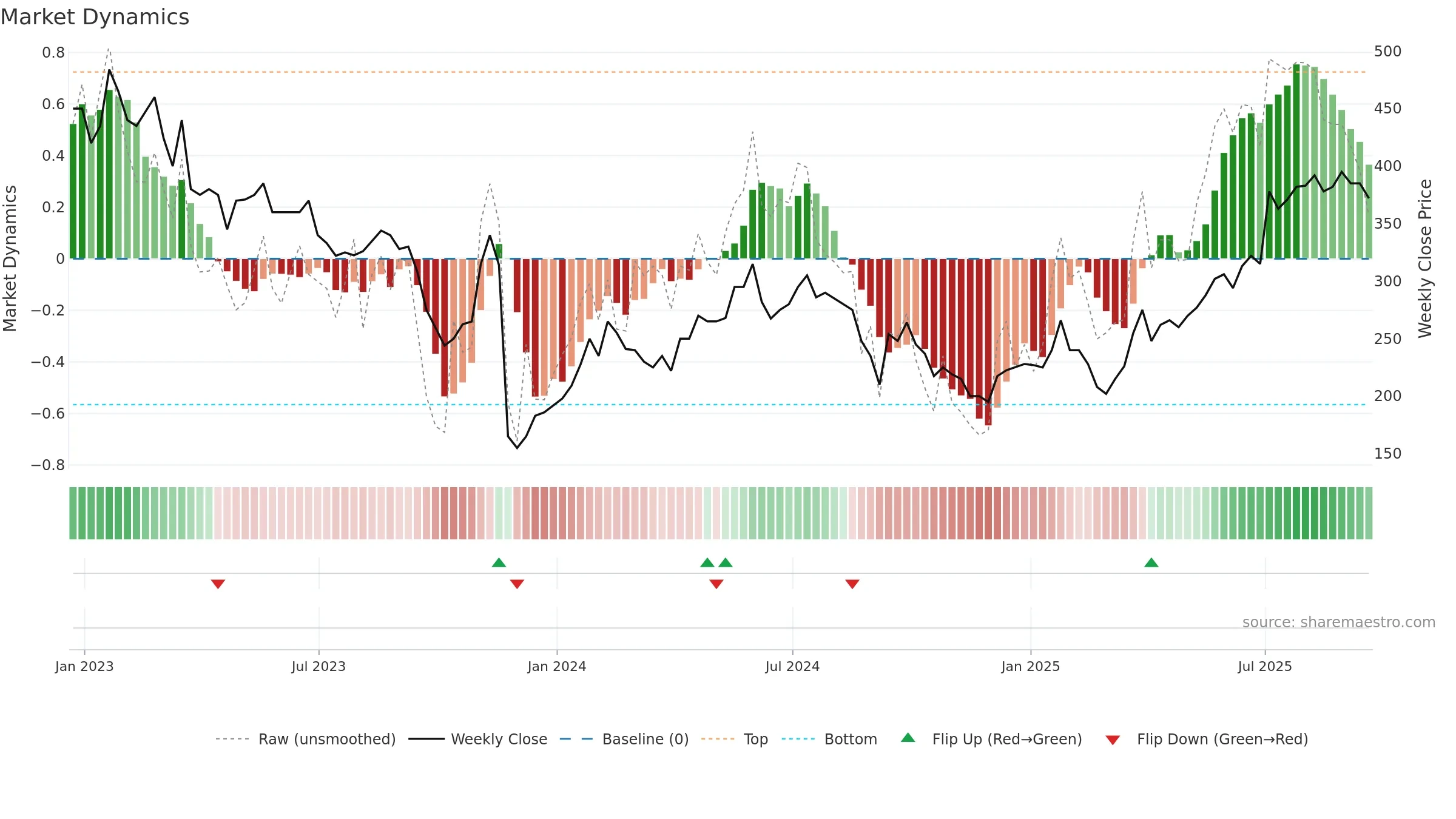Click the source: sharemaestro.com text

pos(1339,622)
